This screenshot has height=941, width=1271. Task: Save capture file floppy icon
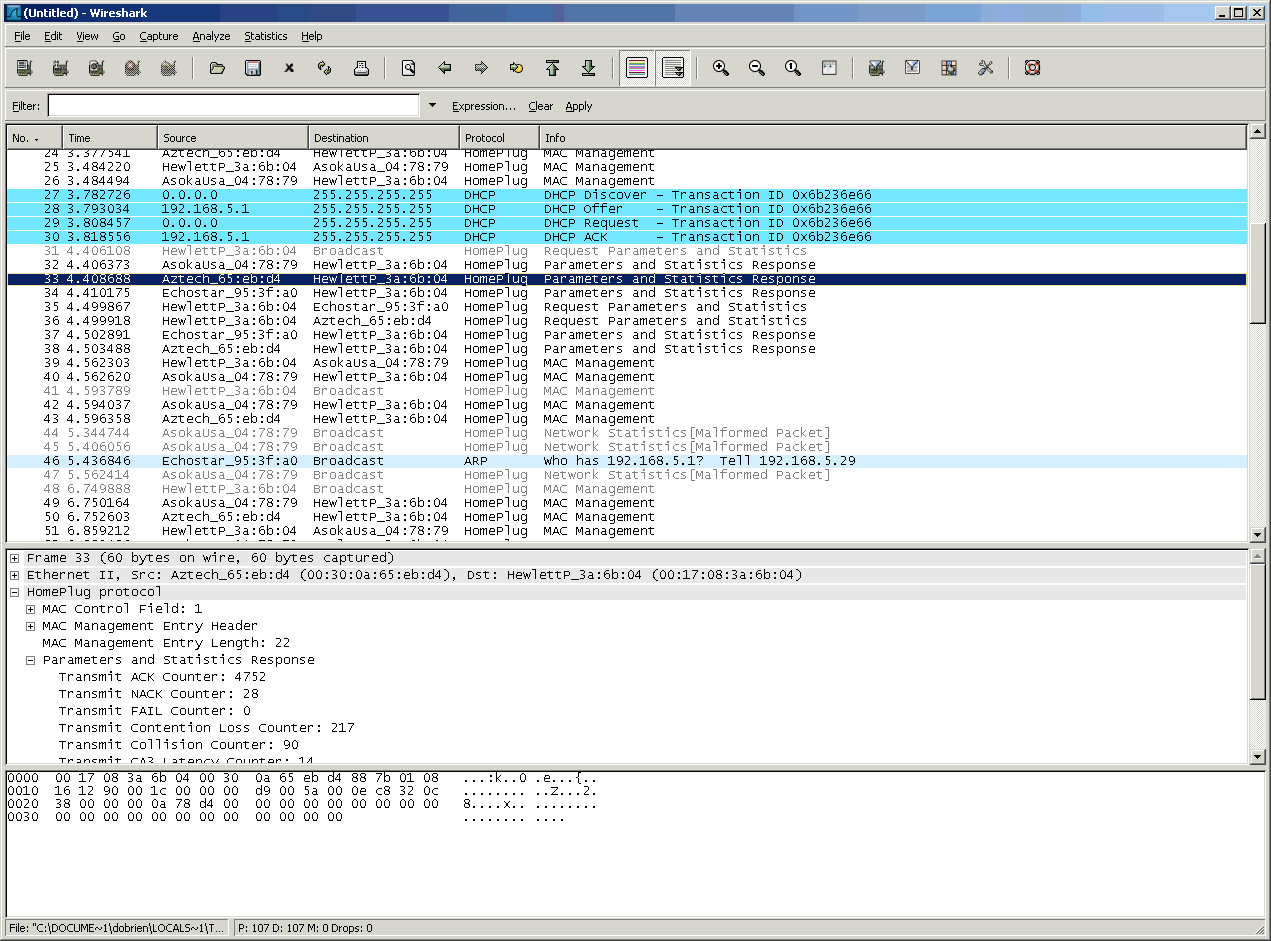click(x=253, y=68)
